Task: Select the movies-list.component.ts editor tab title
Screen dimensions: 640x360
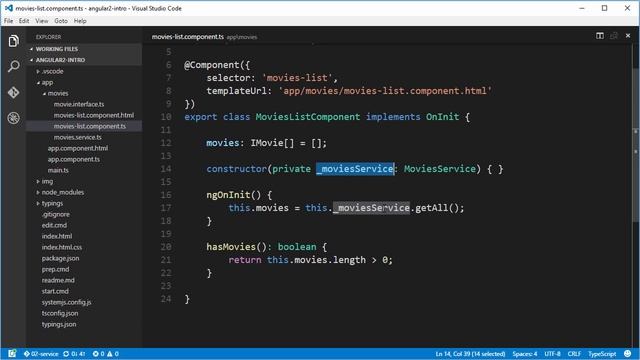Action: coord(188,37)
